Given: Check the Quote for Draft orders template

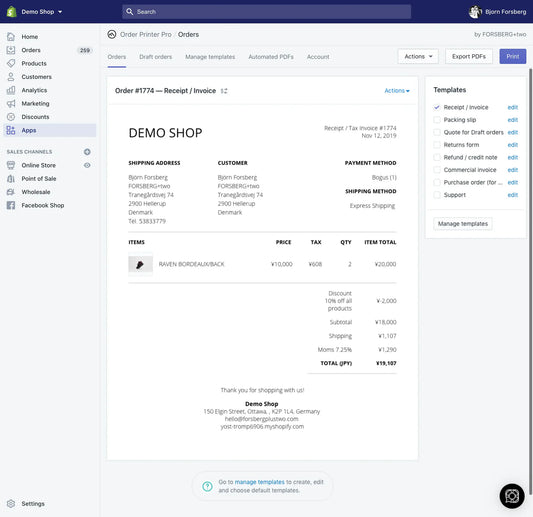Looking at the screenshot, I should 437,132.
